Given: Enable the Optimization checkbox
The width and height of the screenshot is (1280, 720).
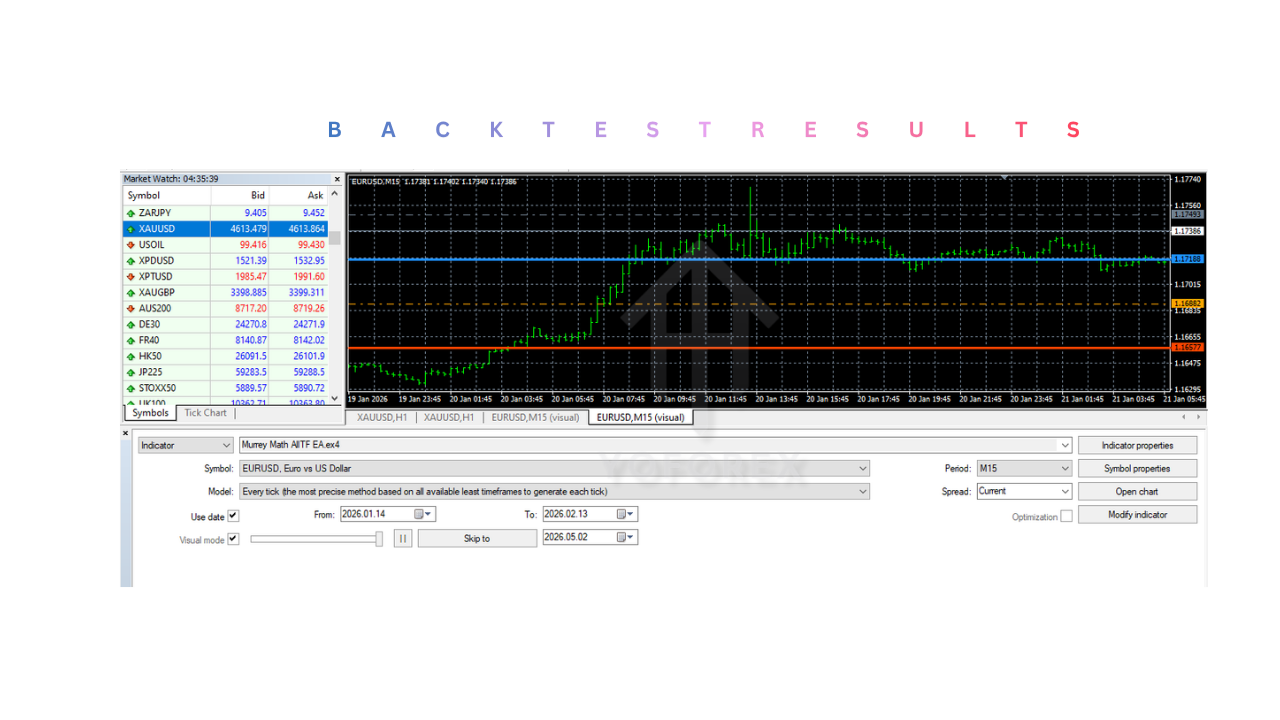Looking at the screenshot, I should click(1066, 516).
